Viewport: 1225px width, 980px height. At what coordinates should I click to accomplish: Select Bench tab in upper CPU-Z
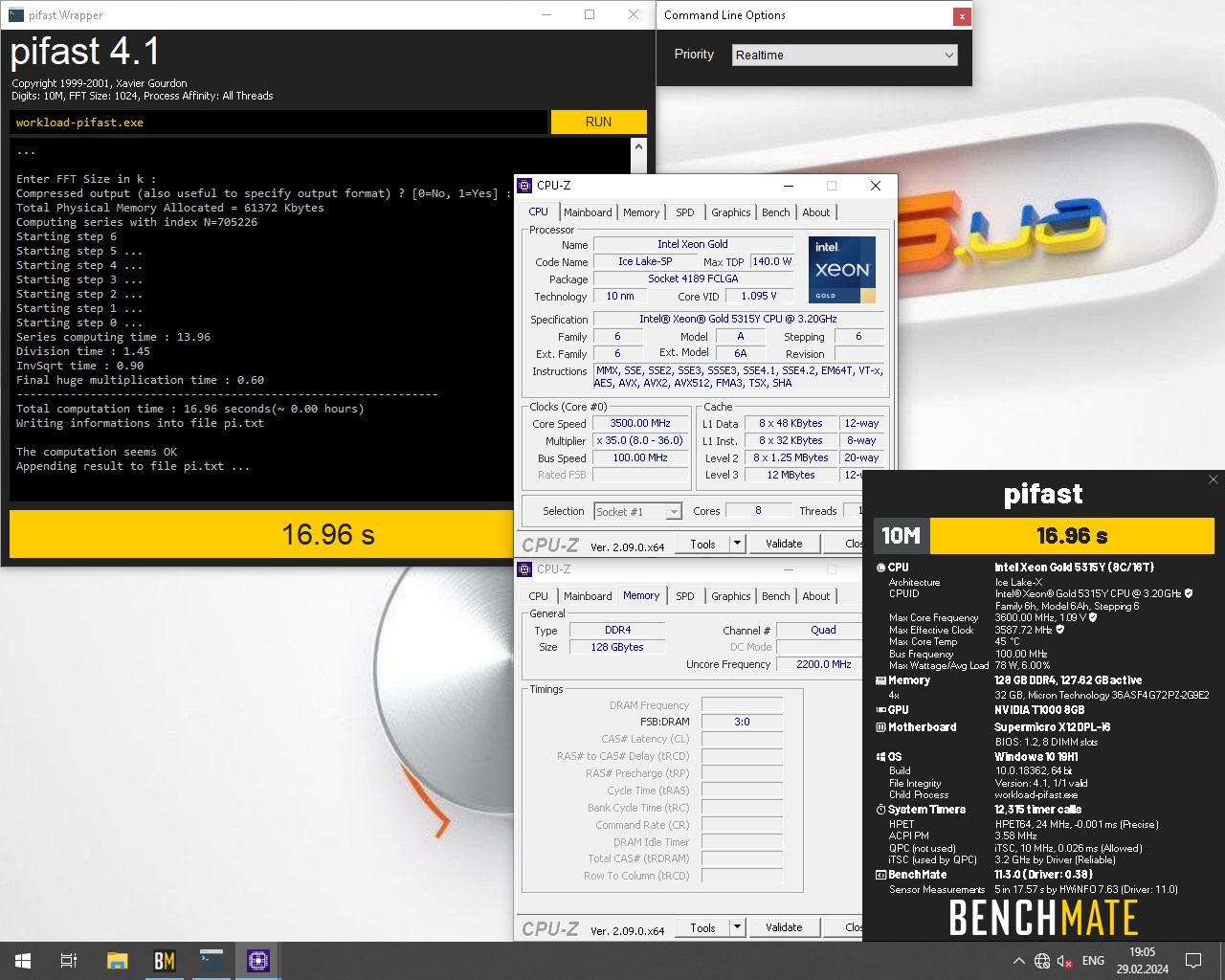(x=776, y=212)
